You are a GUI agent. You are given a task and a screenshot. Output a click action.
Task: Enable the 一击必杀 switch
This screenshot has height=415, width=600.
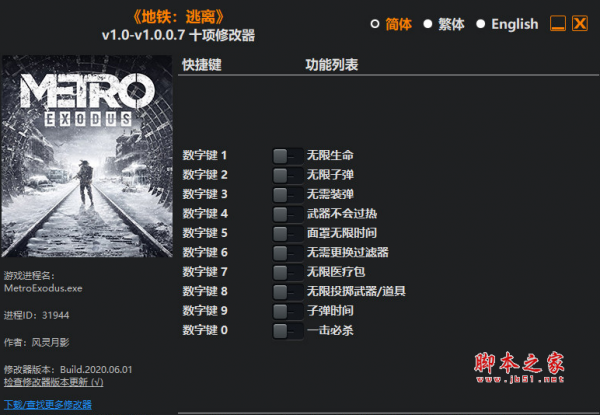point(288,331)
